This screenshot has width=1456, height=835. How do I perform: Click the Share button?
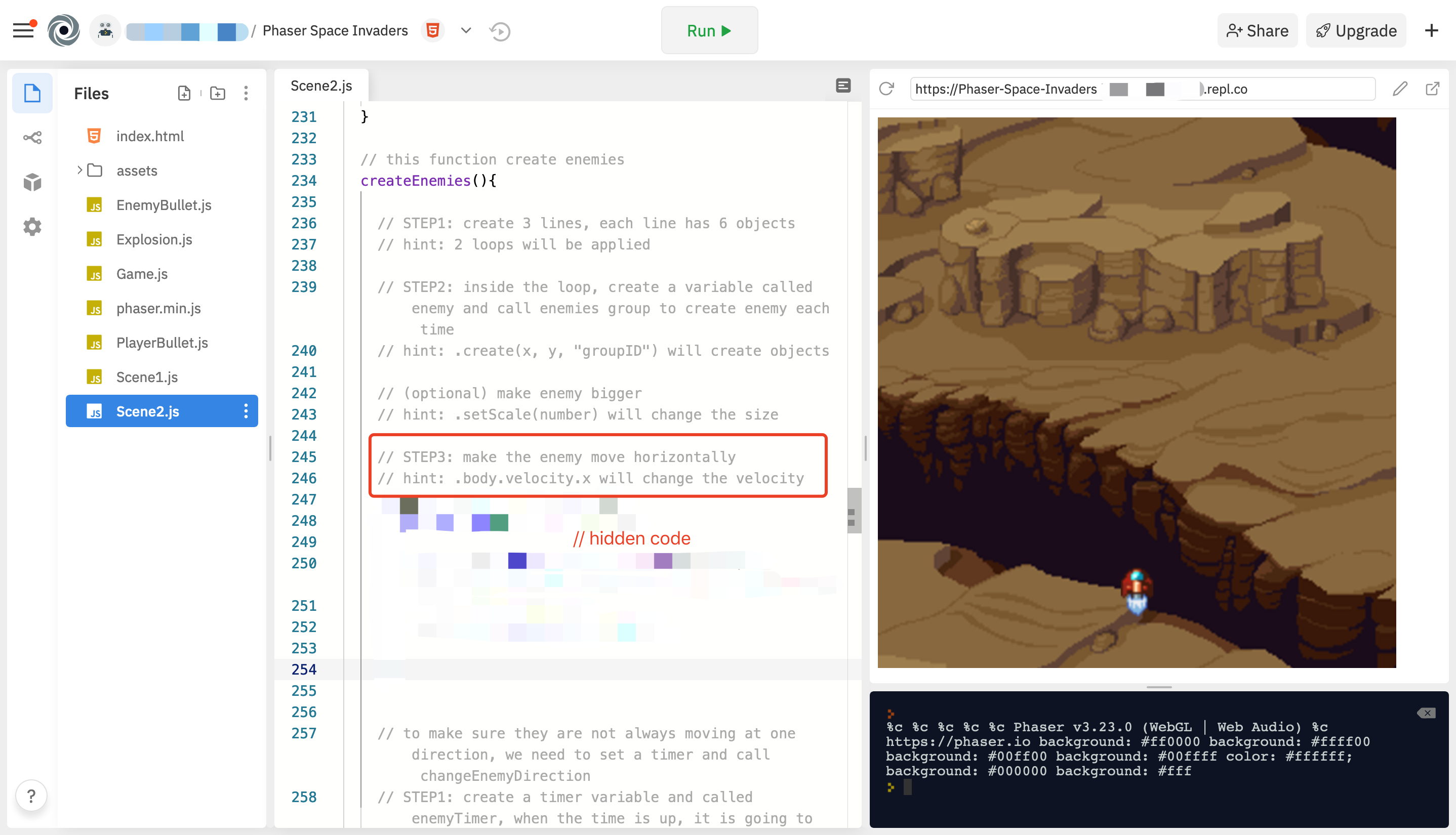(x=1257, y=31)
